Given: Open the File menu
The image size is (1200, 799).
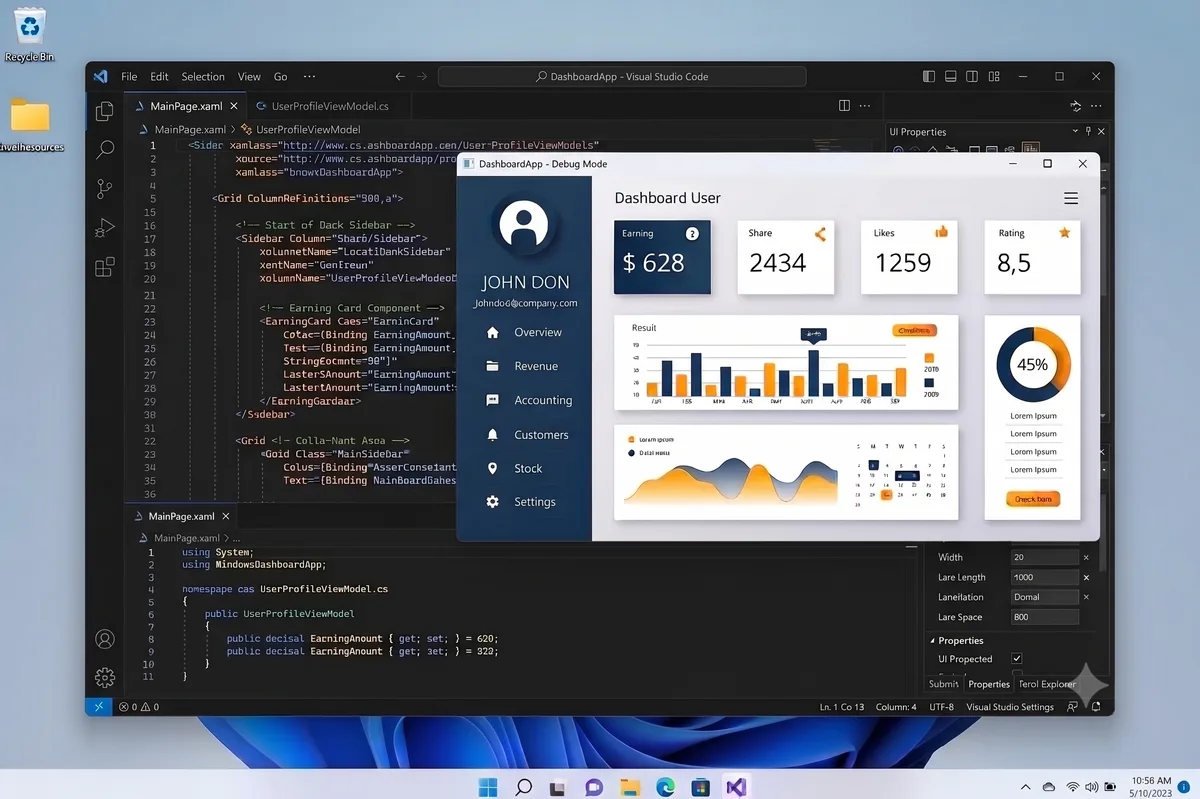Looking at the screenshot, I should click(x=129, y=76).
